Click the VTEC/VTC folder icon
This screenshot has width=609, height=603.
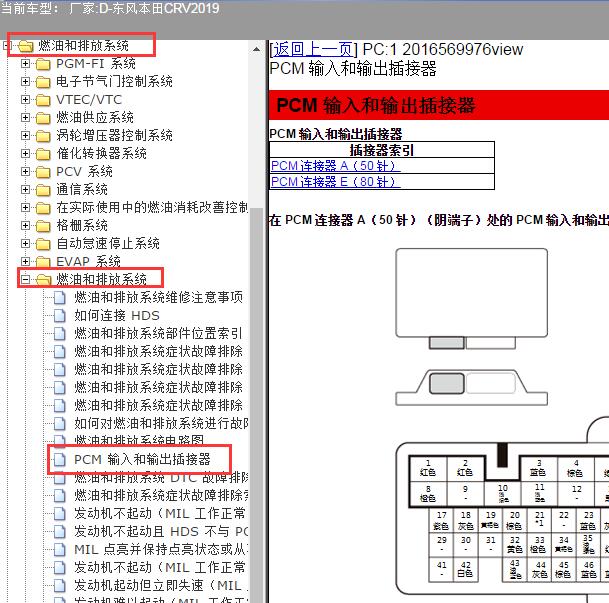[43, 100]
